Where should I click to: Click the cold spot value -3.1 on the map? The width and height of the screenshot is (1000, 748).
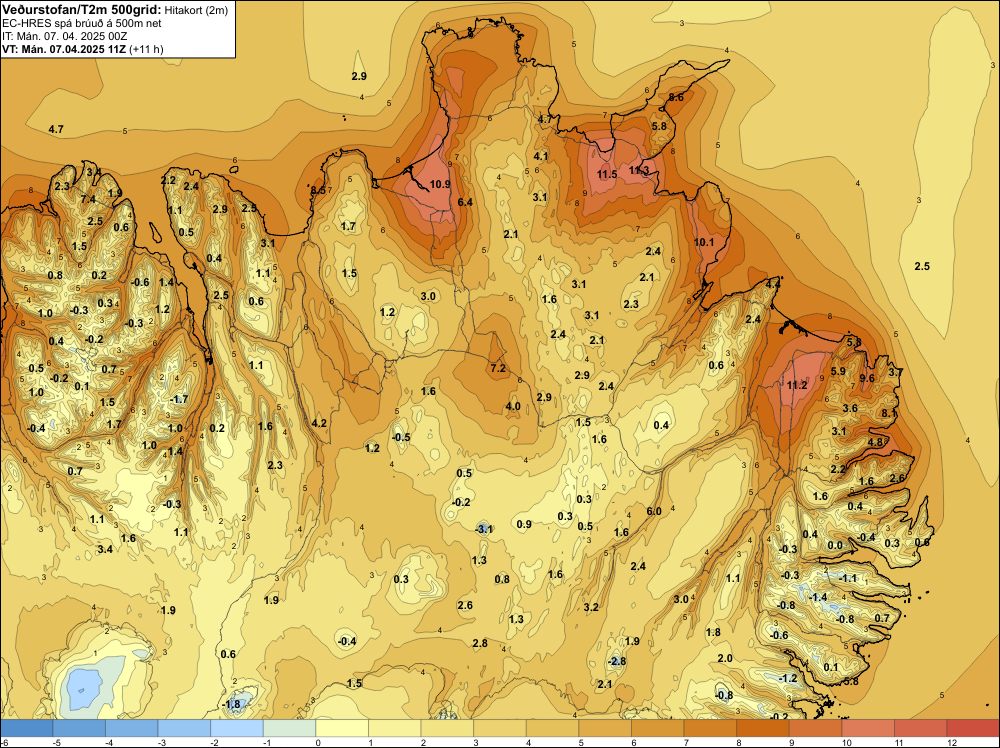point(485,529)
